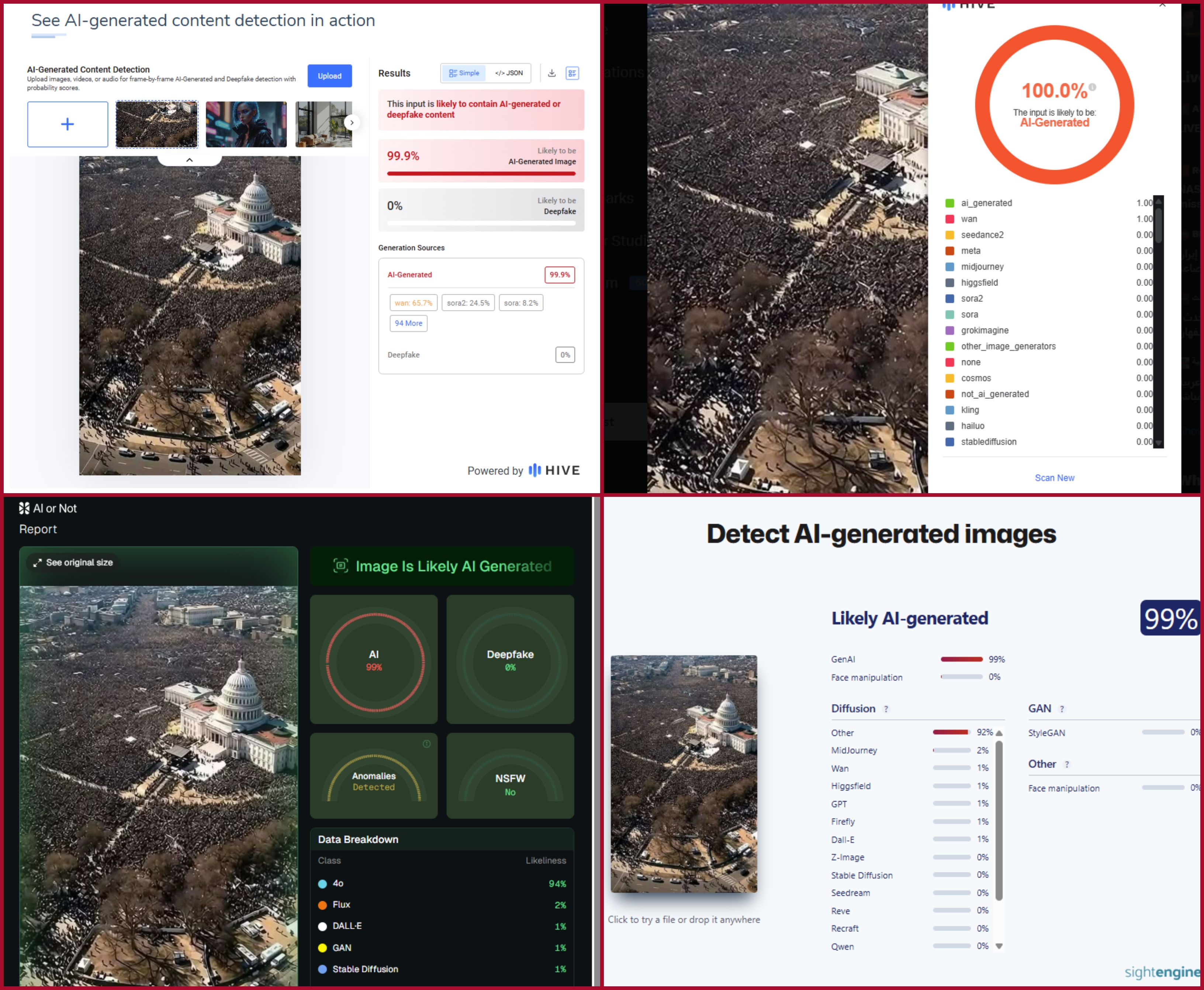Screen dimensions: 1204x990
Task: Collapse the sample thumbnails with up chevron
Action: pyautogui.click(x=189, y=160)
